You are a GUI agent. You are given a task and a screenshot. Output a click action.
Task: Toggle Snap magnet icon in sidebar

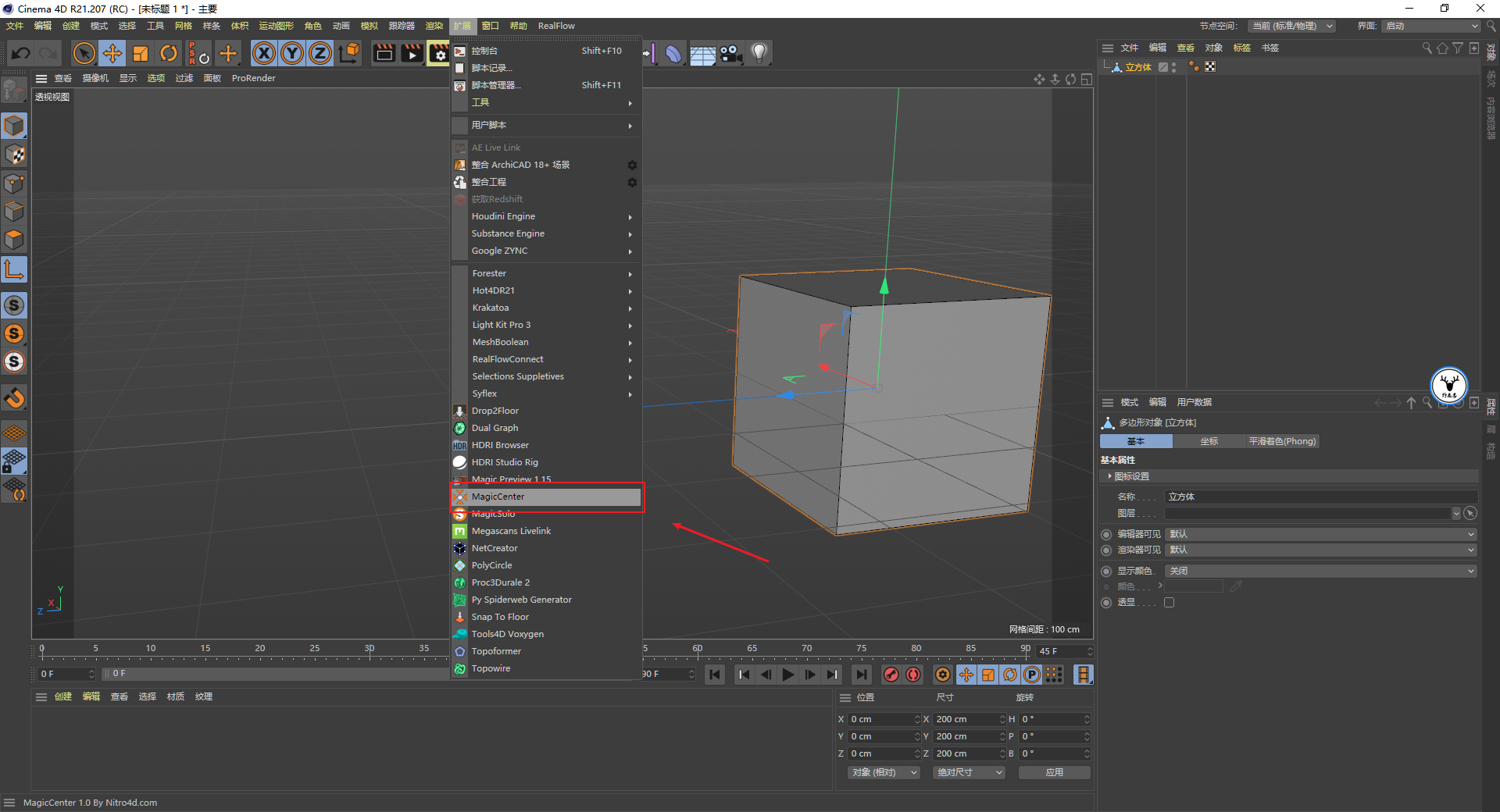14,398
